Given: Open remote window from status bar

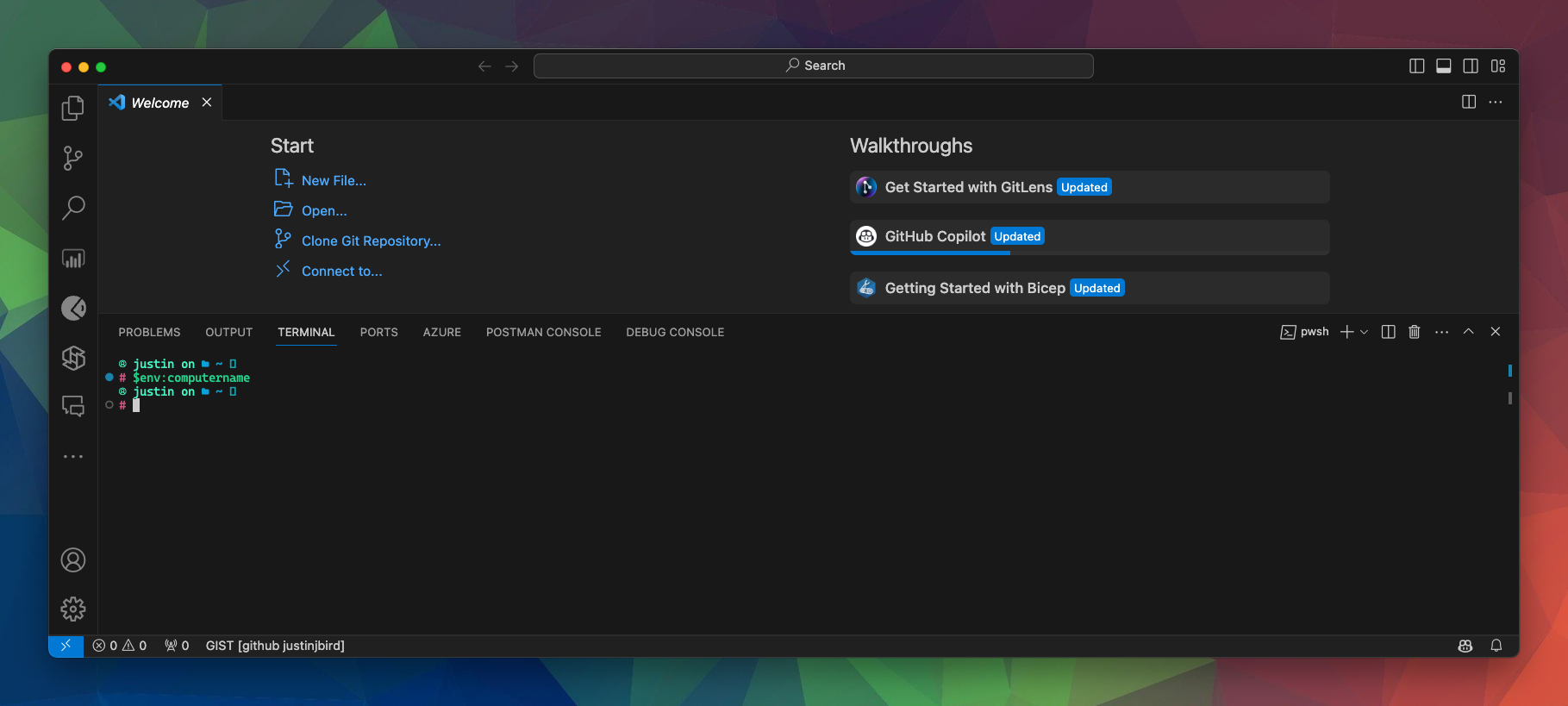Looking at the screenshot, I should 66,646.
